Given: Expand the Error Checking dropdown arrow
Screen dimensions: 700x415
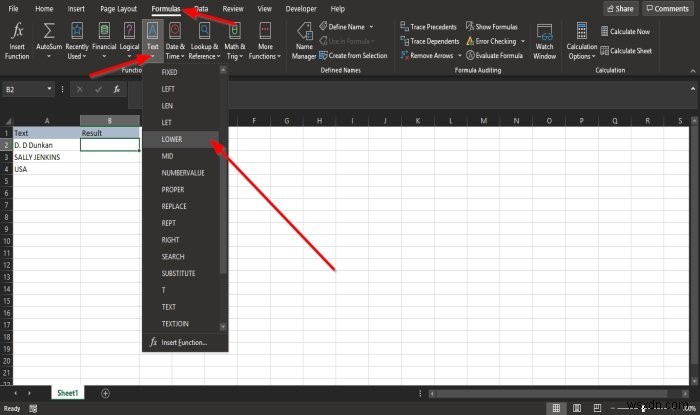Looking at the screenshot, I should click(523, 41).
